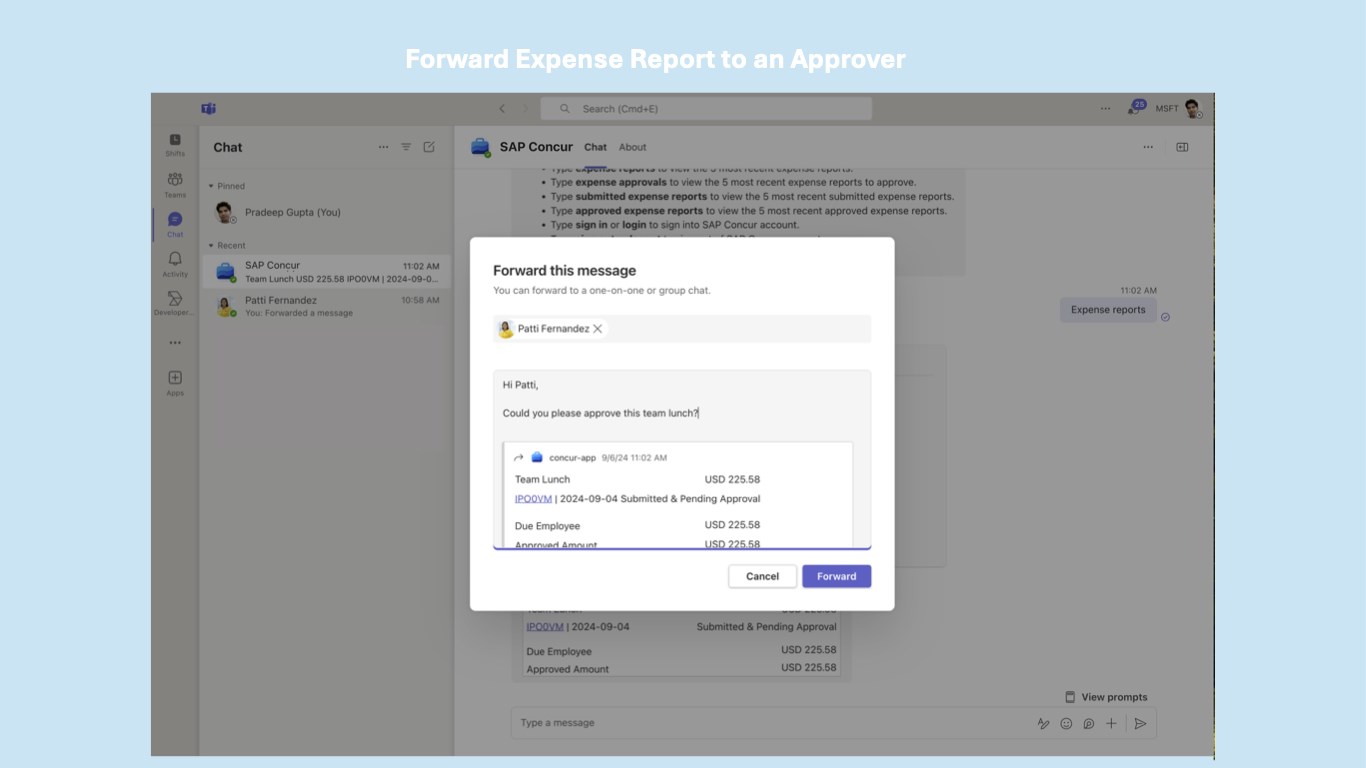The width and height of the screenshot is (1366, 768).
Task: Open emoji picker in compose bar
Action: click(1066, 723)
